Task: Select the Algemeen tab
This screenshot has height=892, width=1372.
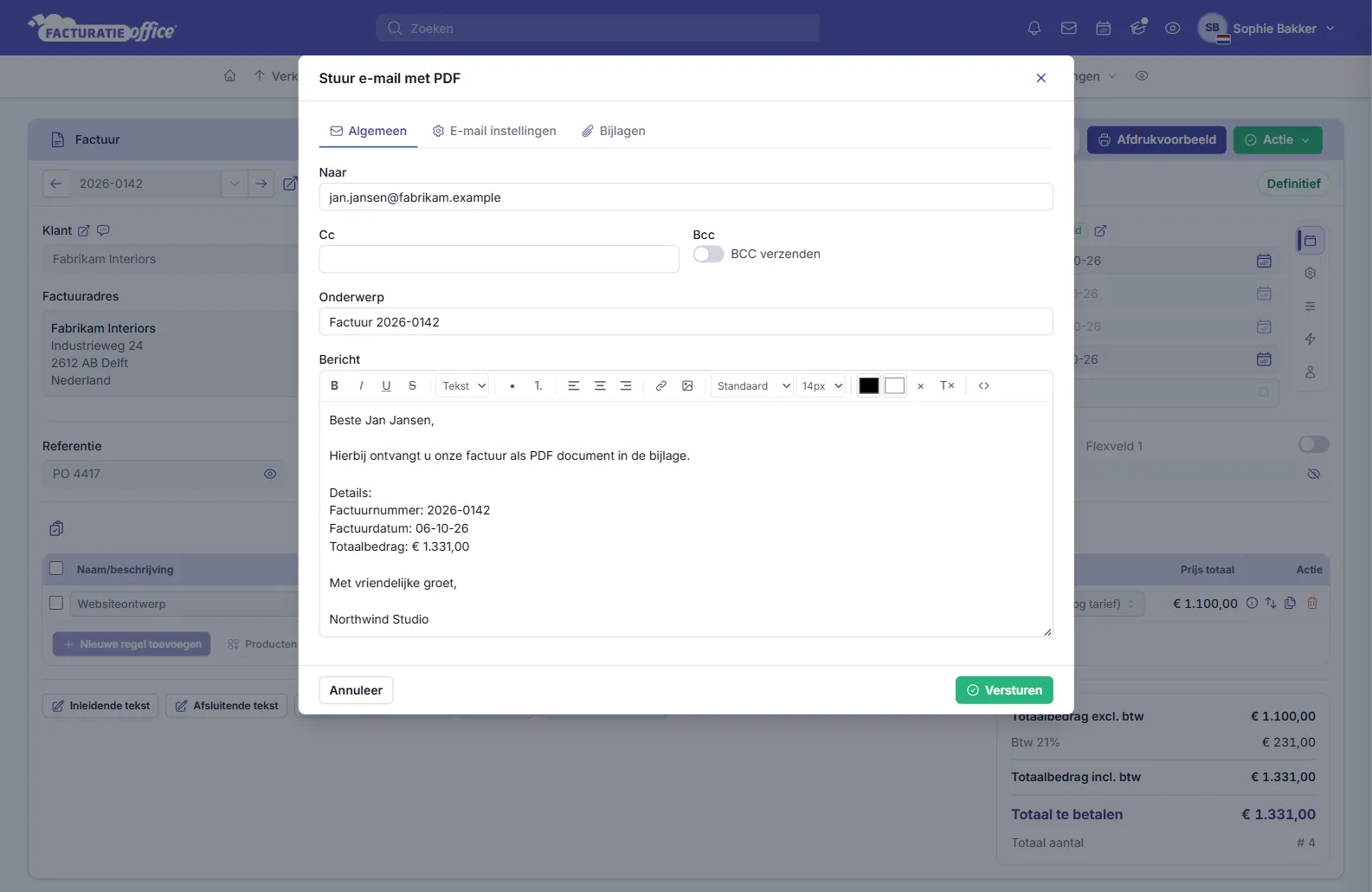Action: 369,131
